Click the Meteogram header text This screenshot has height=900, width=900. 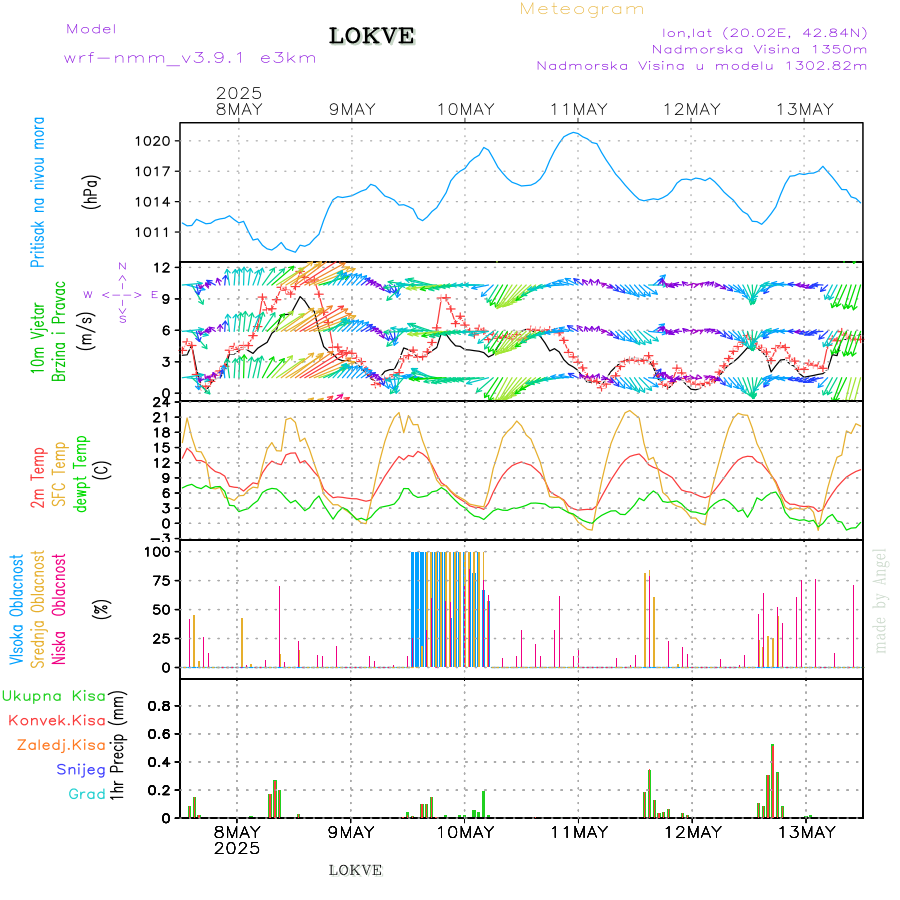click(582, 9)
